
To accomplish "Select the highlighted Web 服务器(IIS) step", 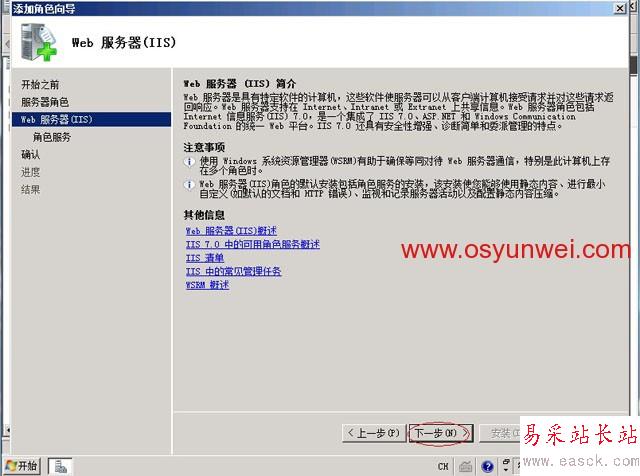I will point(91,119).
